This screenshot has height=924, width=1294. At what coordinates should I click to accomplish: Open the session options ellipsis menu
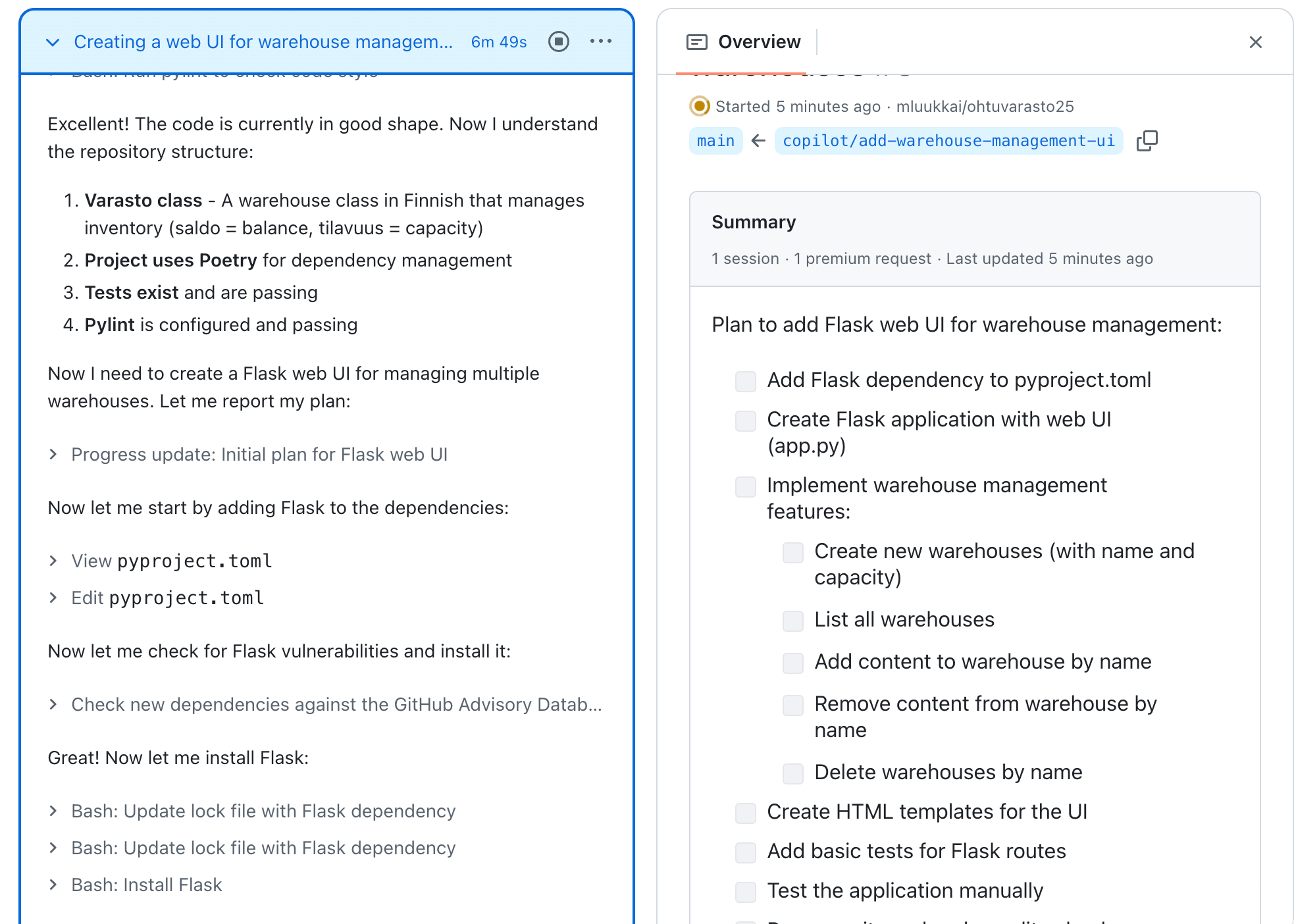pyautogui.click(x=601, y=41)
